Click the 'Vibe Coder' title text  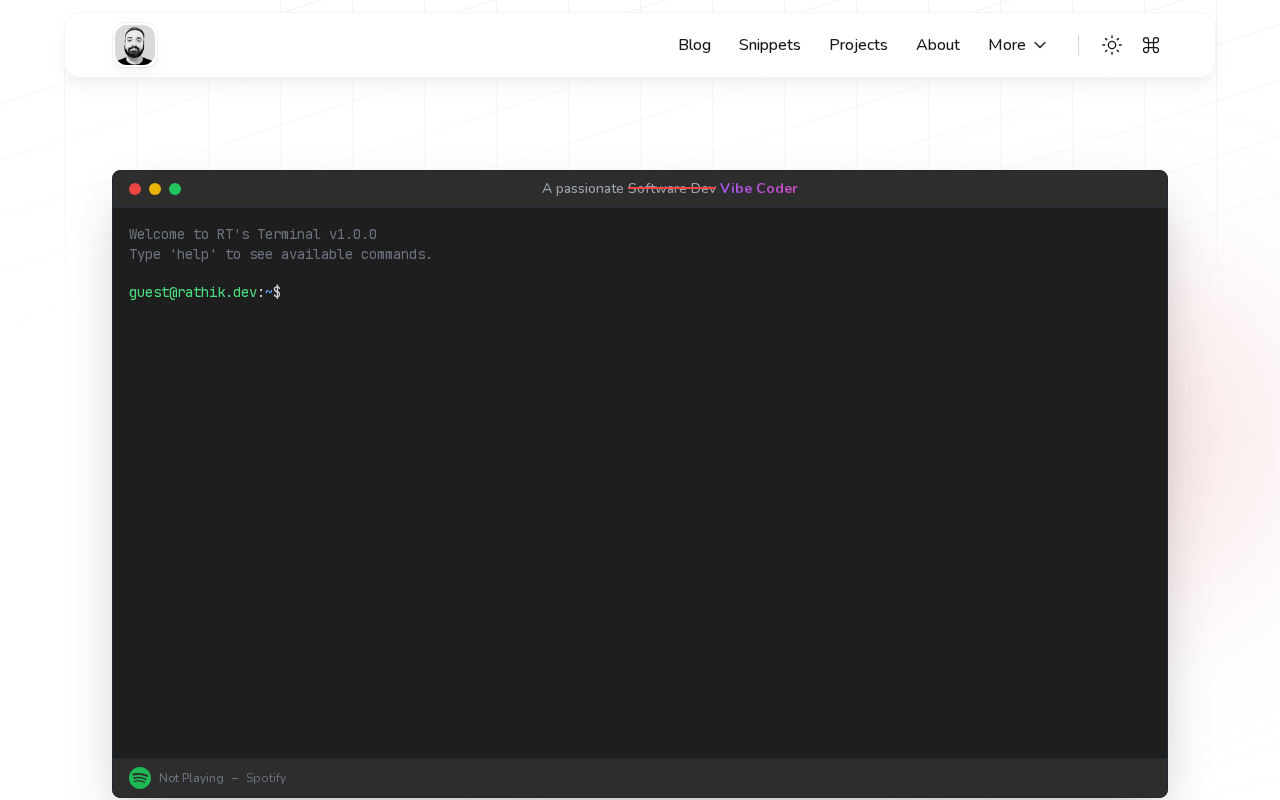[758, 189]
